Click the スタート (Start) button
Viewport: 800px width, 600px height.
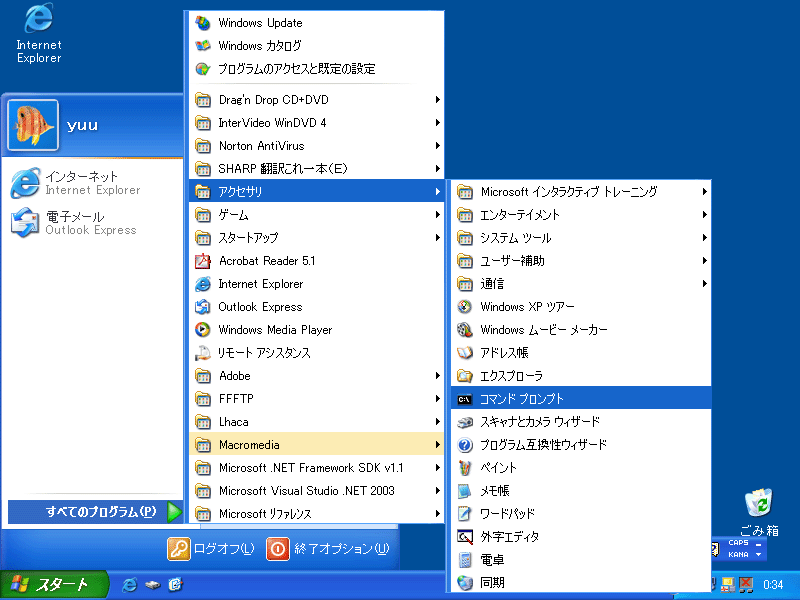(x=50, y=584)
